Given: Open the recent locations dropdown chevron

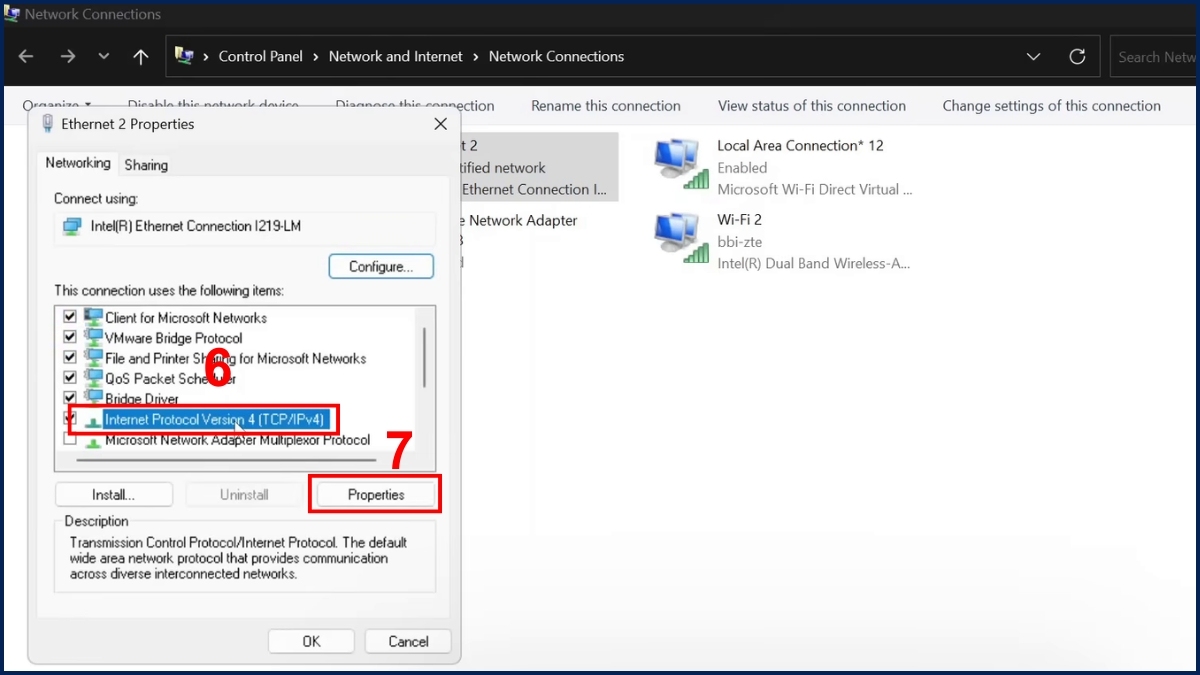Looking at the screenshot, I should 104,57.
